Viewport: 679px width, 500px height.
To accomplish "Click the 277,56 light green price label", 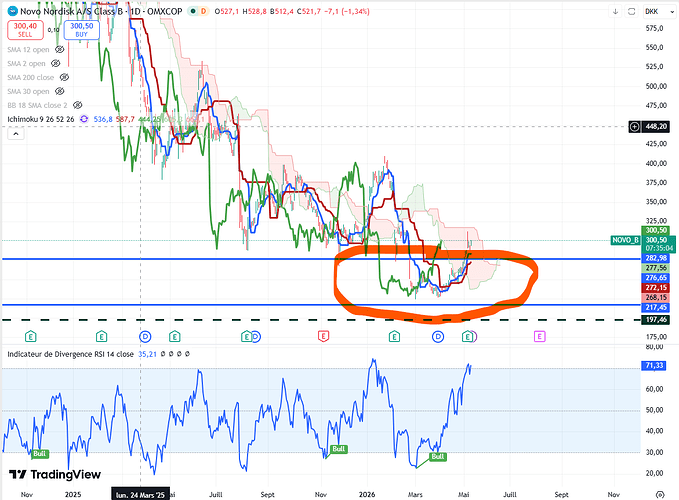I will pyautogui.click(x=656, y=268).
